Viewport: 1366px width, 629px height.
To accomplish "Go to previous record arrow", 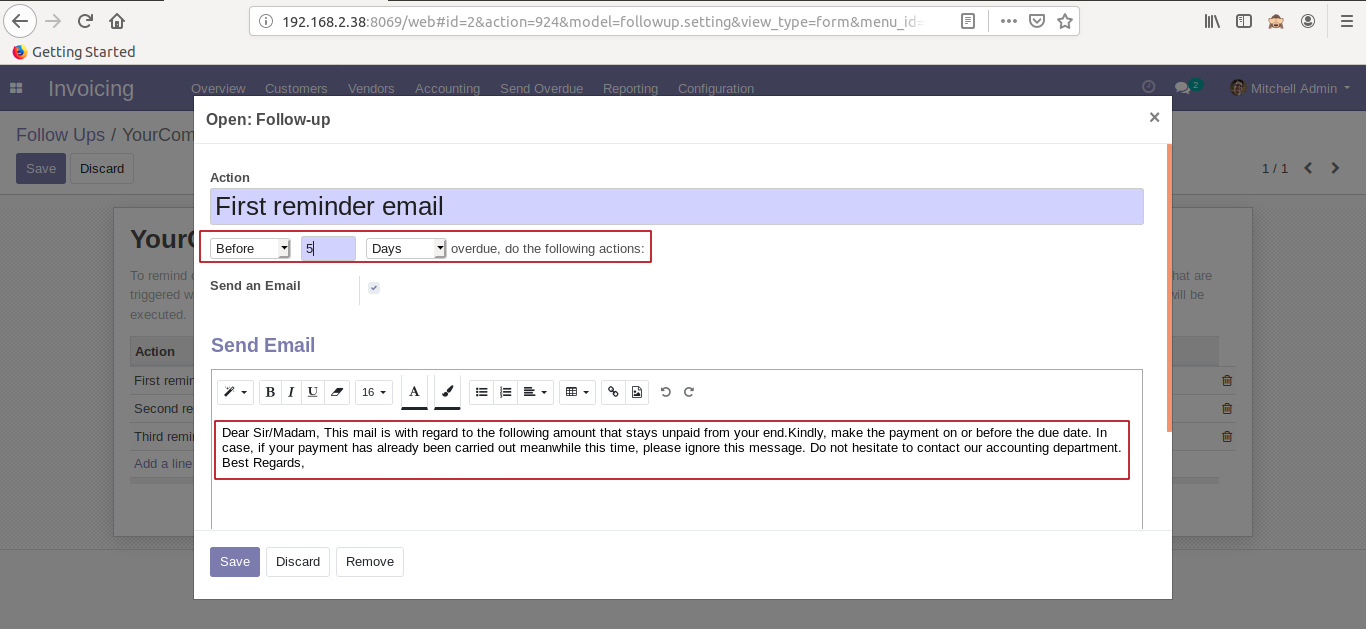I will pos(1308,168).
